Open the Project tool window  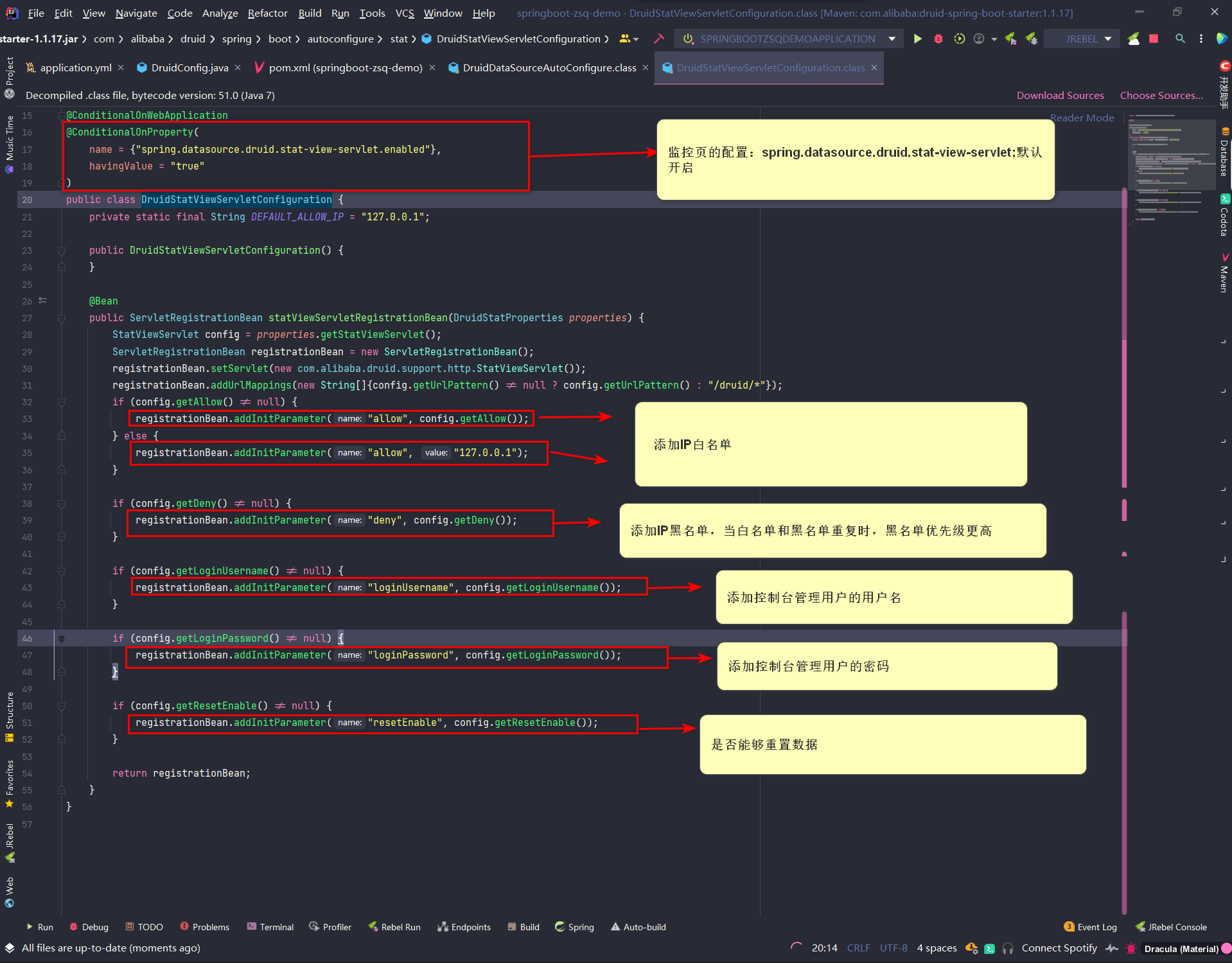[9, 77]
